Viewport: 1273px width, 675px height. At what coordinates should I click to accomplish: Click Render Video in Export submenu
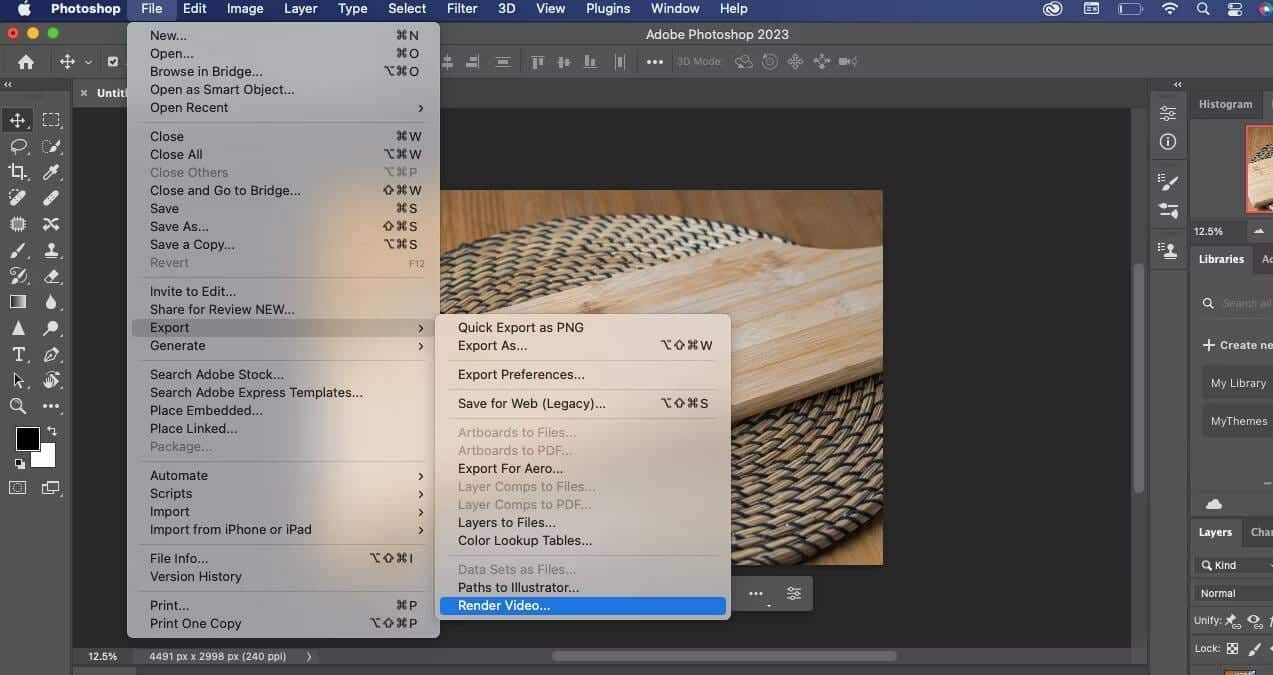point(504,606)
